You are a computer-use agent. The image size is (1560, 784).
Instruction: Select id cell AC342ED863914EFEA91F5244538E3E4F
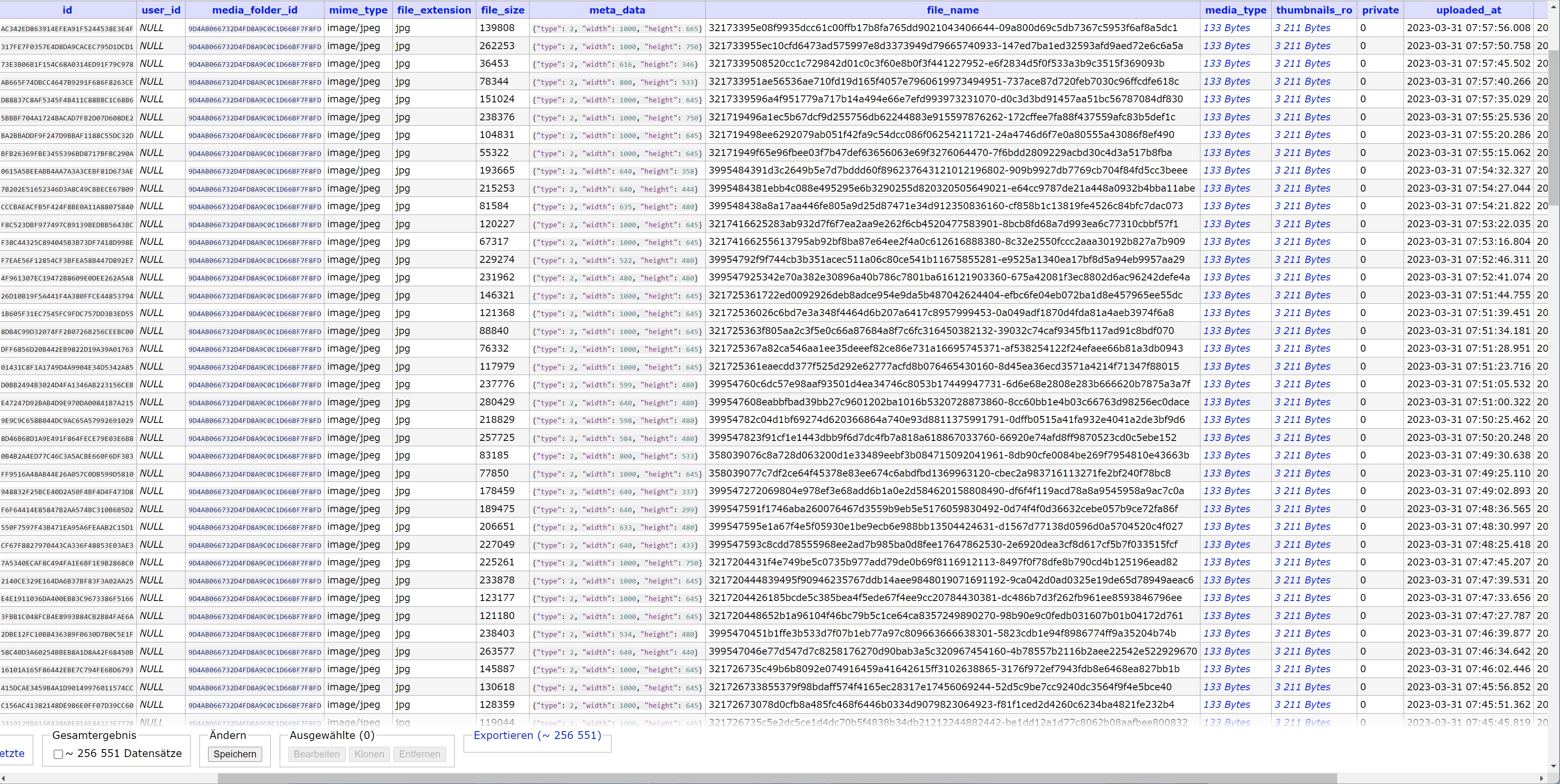click(x=67, y=29)
